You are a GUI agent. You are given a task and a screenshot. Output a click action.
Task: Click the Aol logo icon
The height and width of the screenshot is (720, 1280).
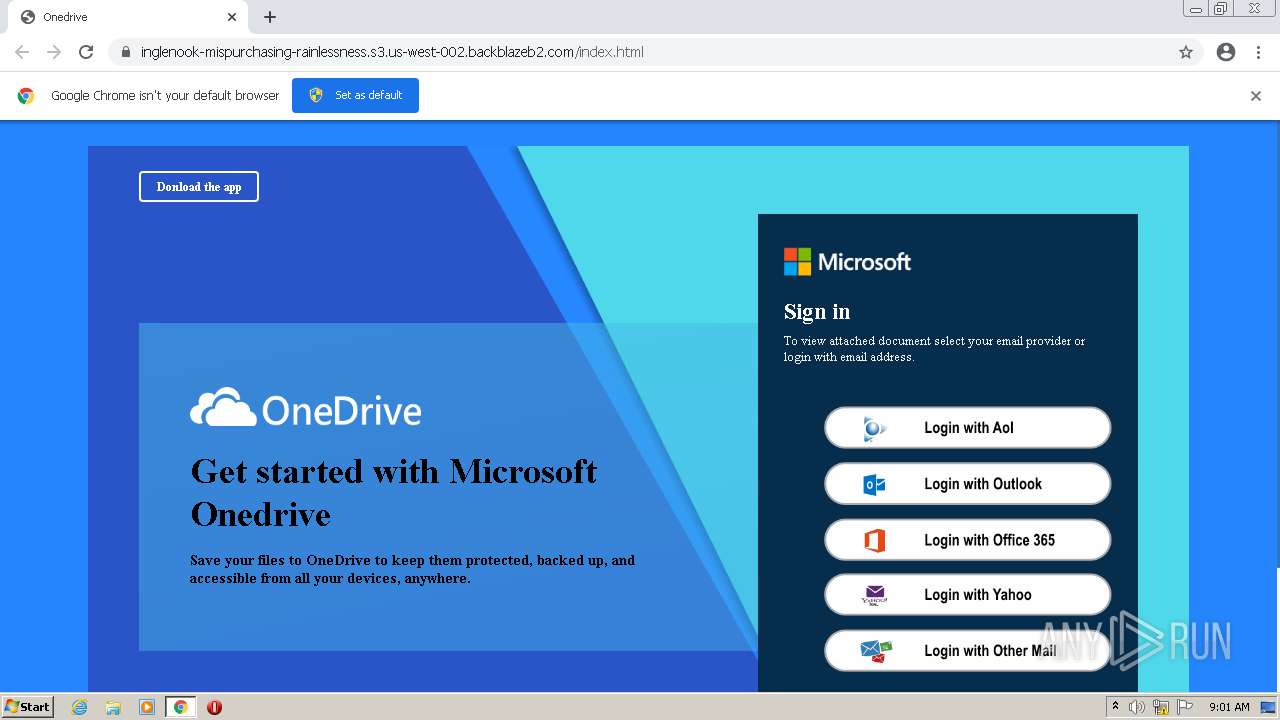[875, 429]
